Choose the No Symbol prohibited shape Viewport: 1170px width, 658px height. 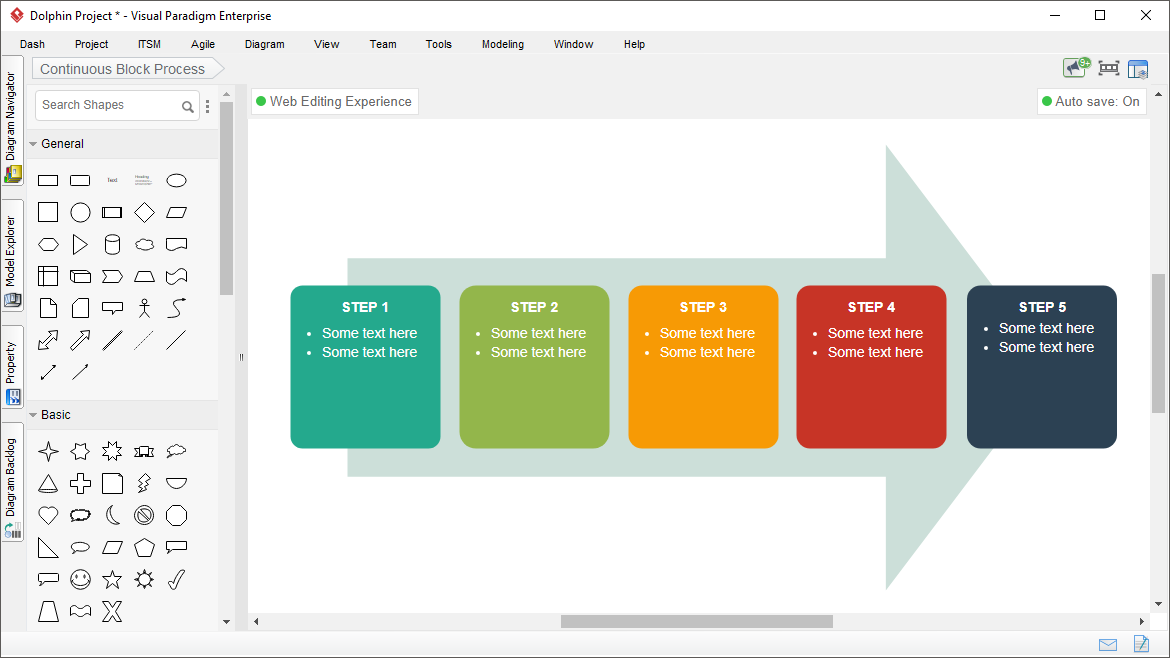pos(144,516)
